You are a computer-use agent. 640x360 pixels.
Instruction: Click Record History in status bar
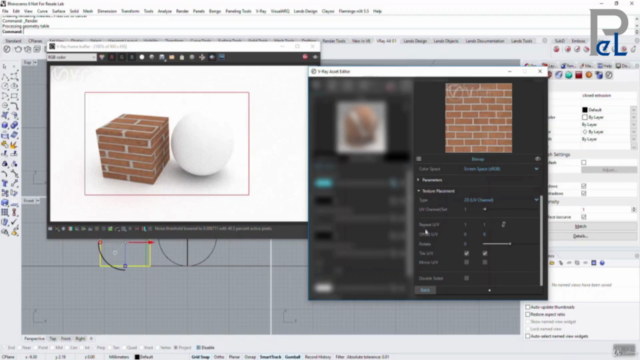point(318,357)
